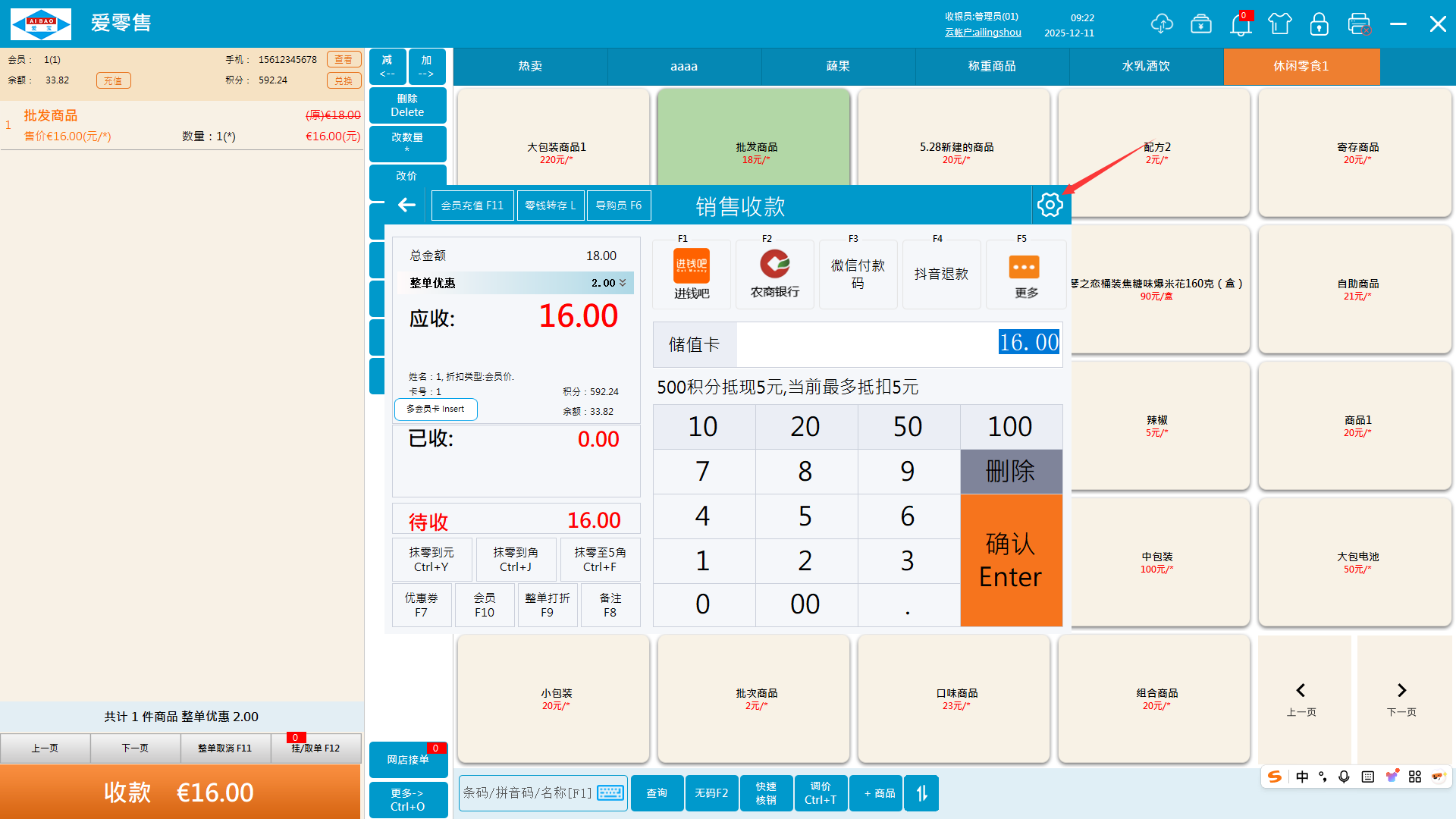This screenshot has width=1456, height=819.
Task: Expand 更多 payment methods
Action: pos(1025,274)
